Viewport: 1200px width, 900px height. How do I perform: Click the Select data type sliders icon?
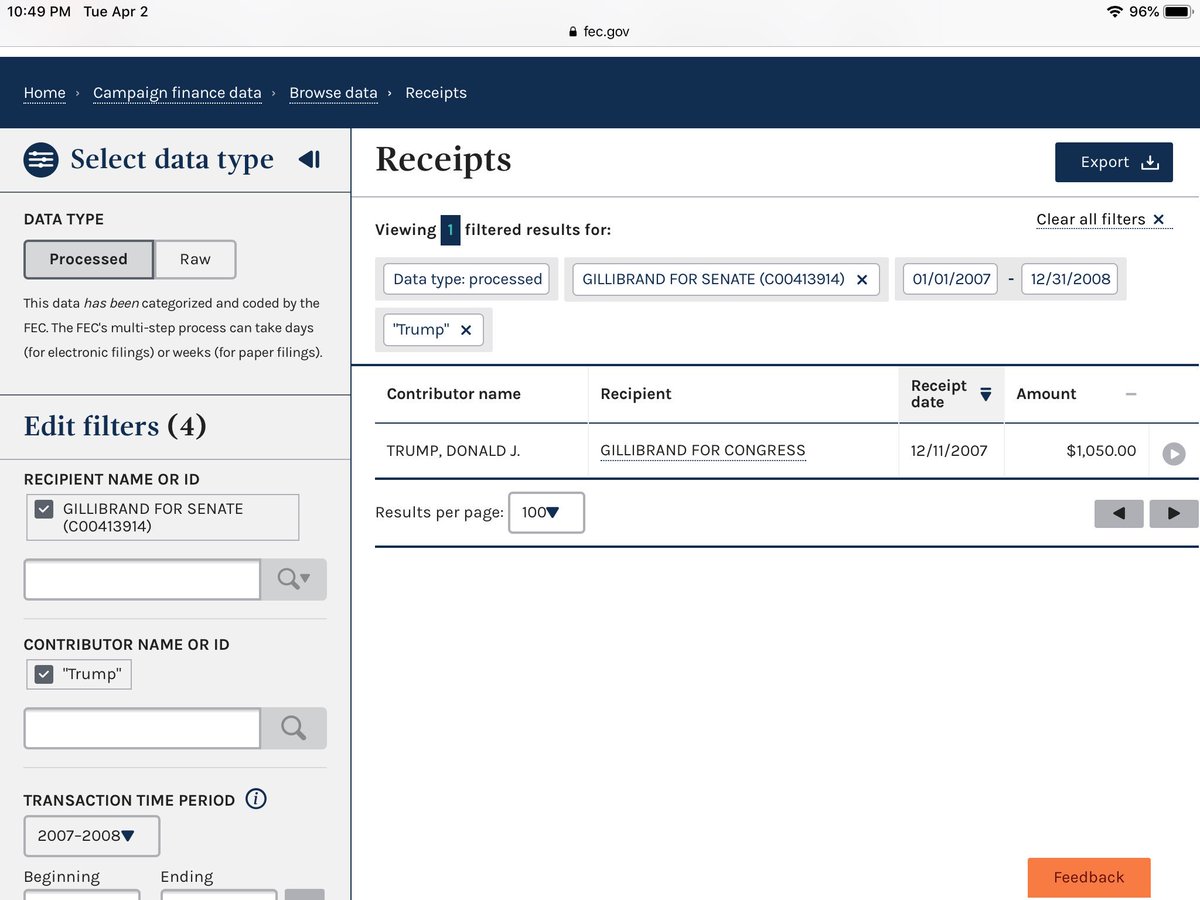point(41,159)
